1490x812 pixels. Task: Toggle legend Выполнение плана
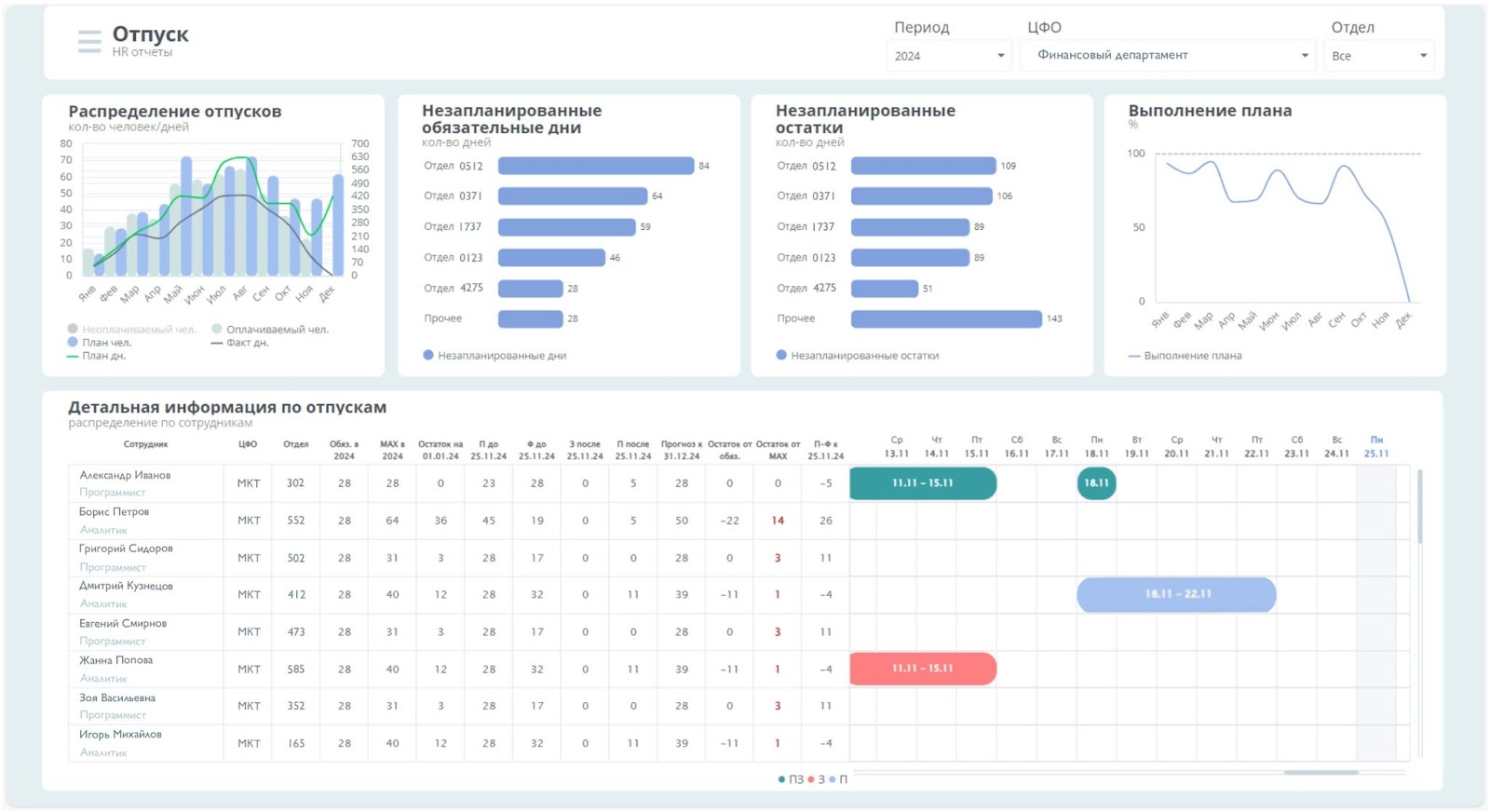1185,355
